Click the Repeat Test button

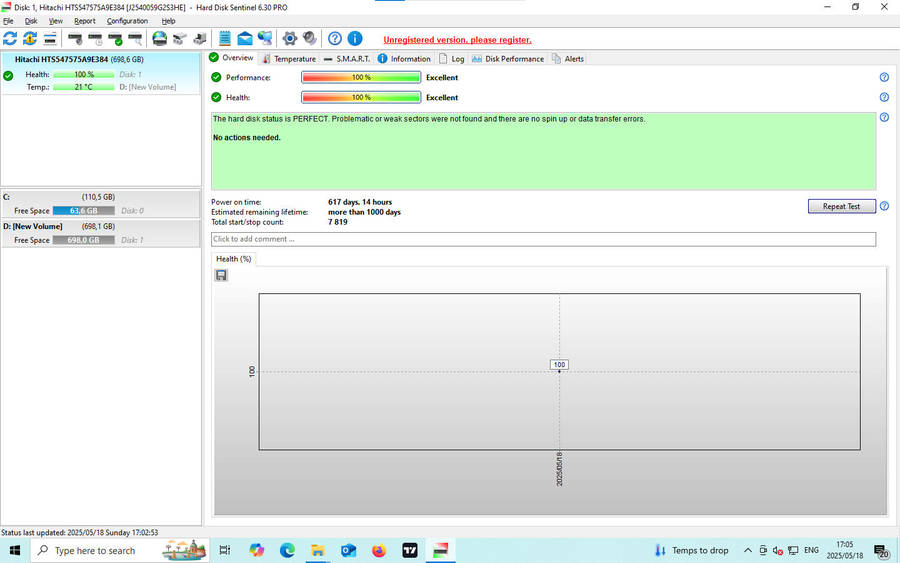(841, 206)
